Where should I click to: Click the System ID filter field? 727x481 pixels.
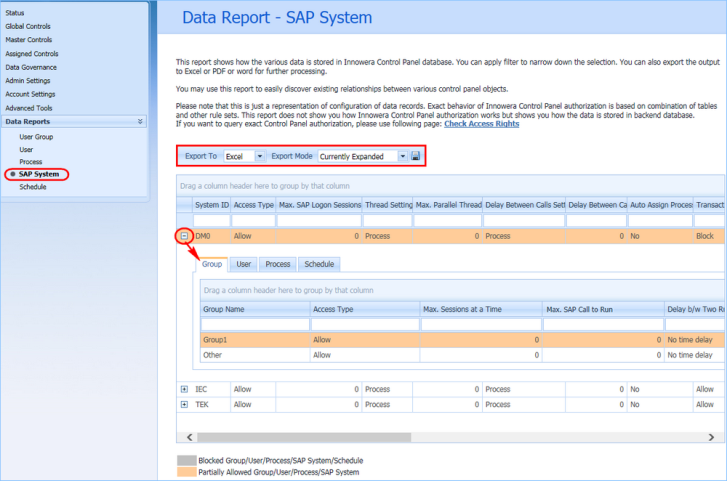pos(212,220)
